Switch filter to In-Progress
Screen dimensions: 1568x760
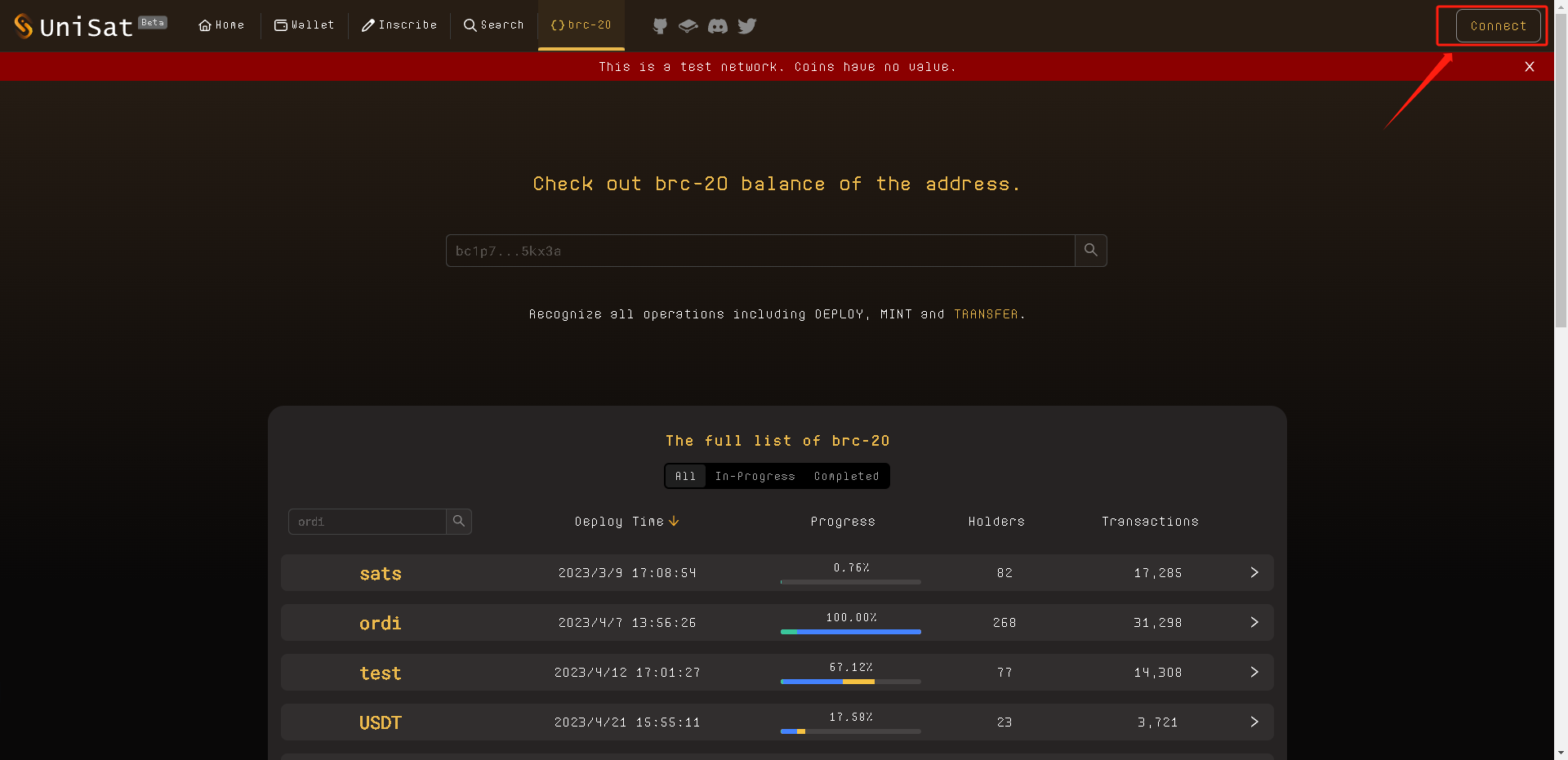pyautogui.click(x=755, y=476)
